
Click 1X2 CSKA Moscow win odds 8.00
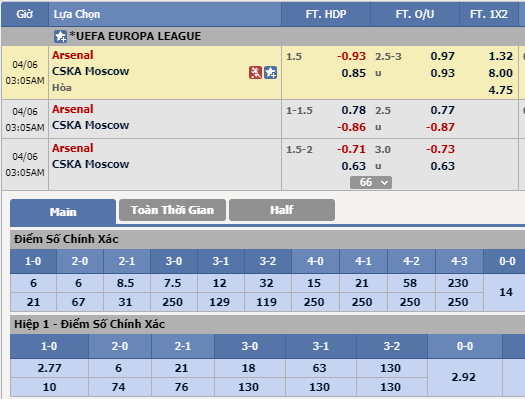500,73
